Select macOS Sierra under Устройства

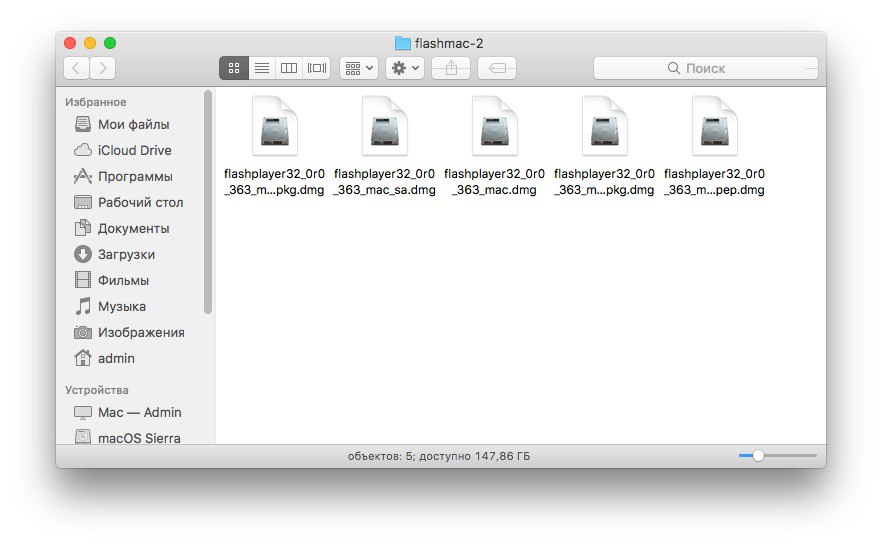(x=139, y=438)
